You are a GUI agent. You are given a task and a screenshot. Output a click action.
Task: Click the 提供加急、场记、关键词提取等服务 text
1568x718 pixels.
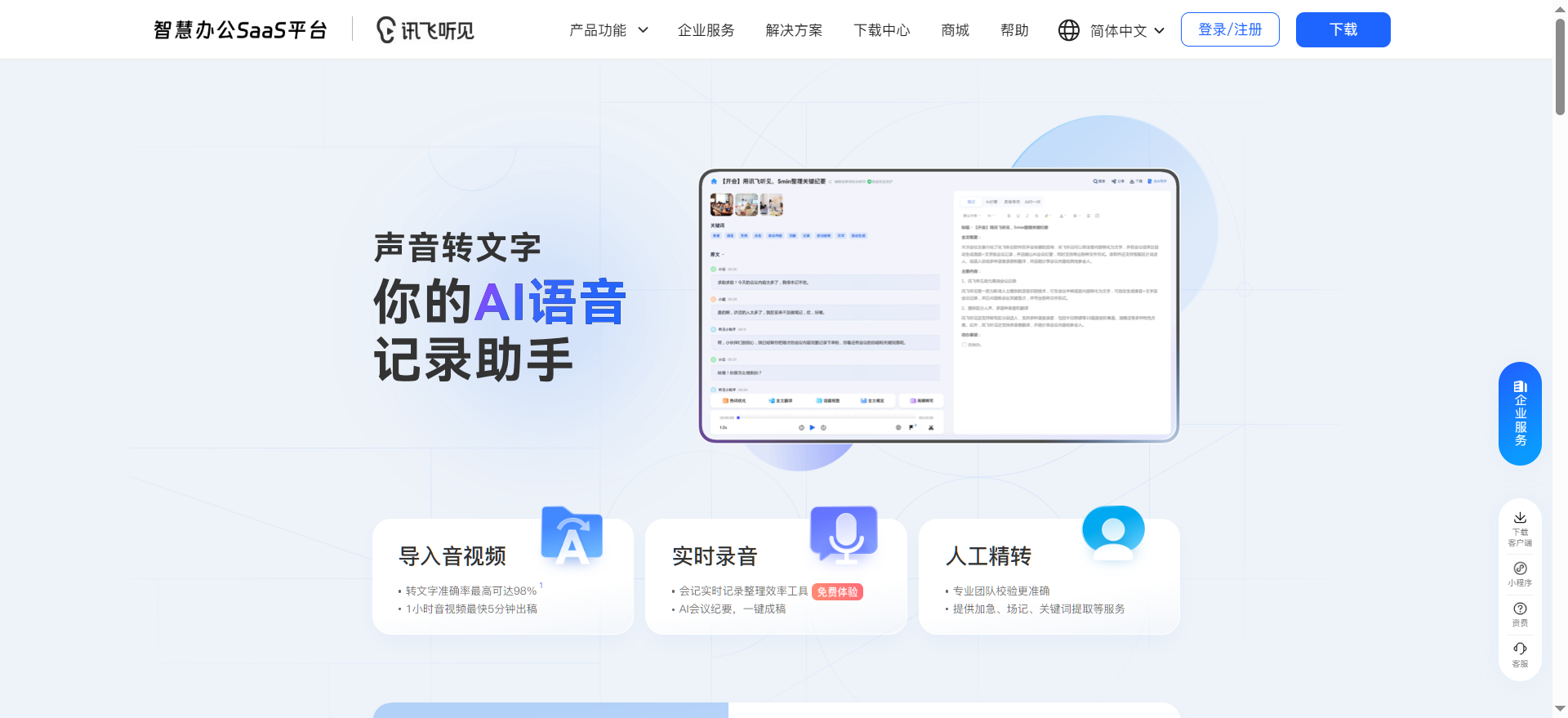coord(1039,609)
